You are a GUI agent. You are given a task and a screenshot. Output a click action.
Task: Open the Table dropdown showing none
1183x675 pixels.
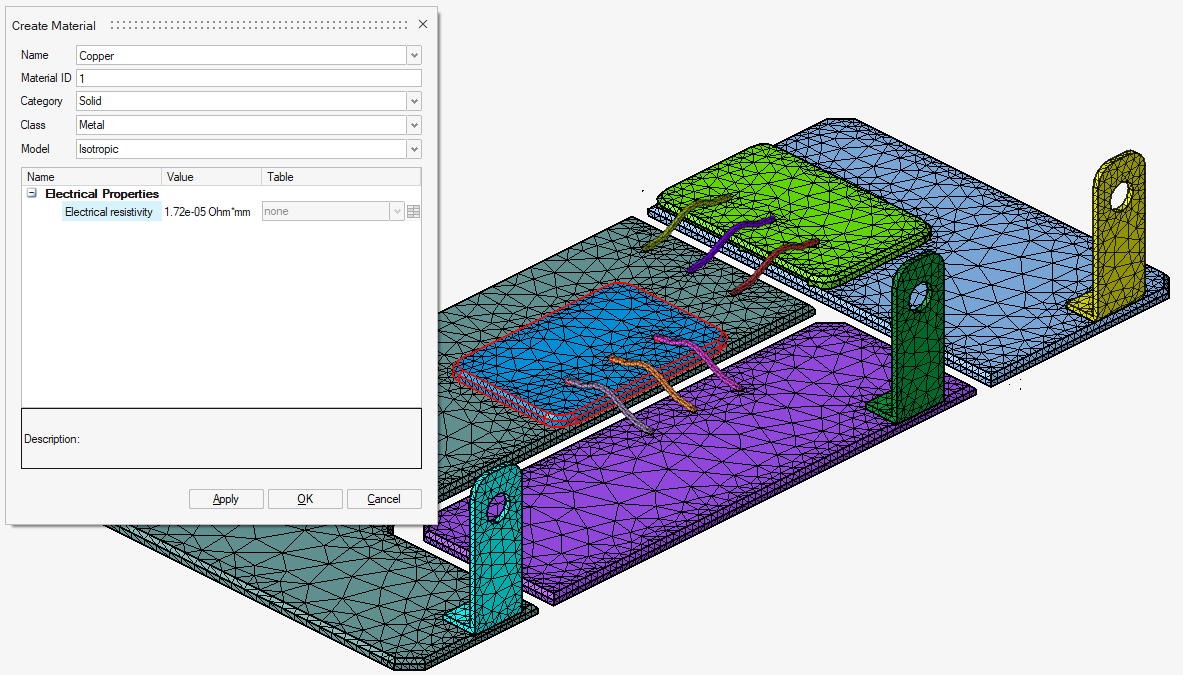point(397,212)
